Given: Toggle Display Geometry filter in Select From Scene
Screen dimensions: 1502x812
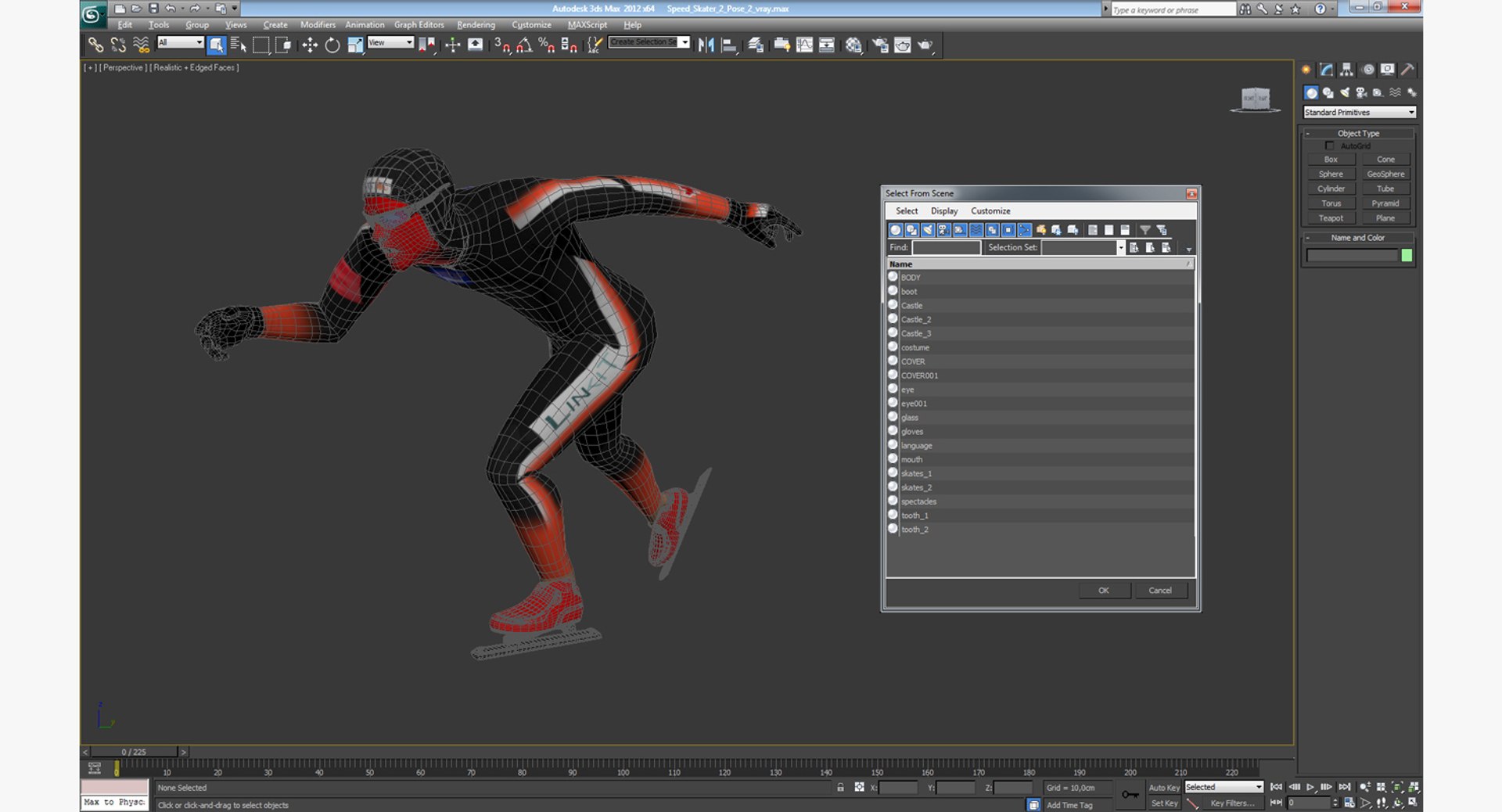Looking at the screenshot, I should pos(896,230).
